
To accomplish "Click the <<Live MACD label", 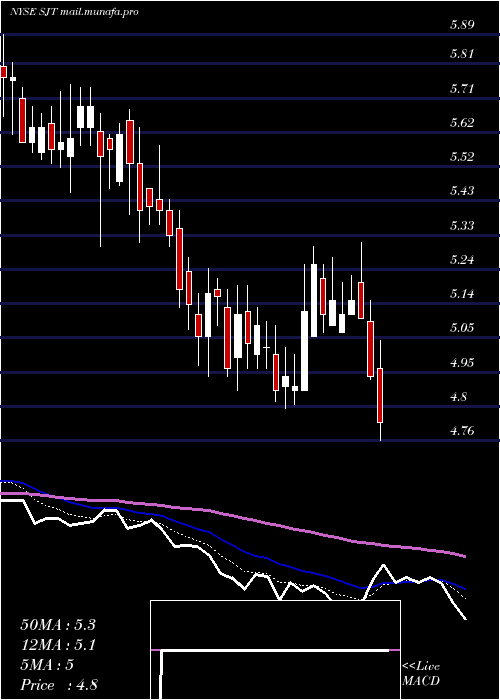I will 421,673.
